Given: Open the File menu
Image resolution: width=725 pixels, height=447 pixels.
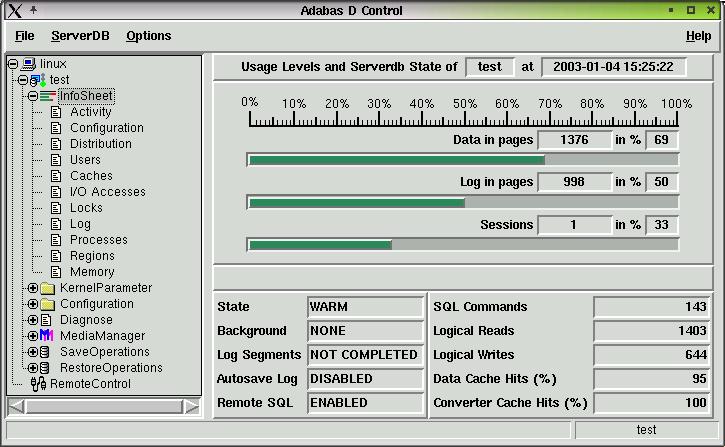Looking at the screenshot, I should (25, 36).
